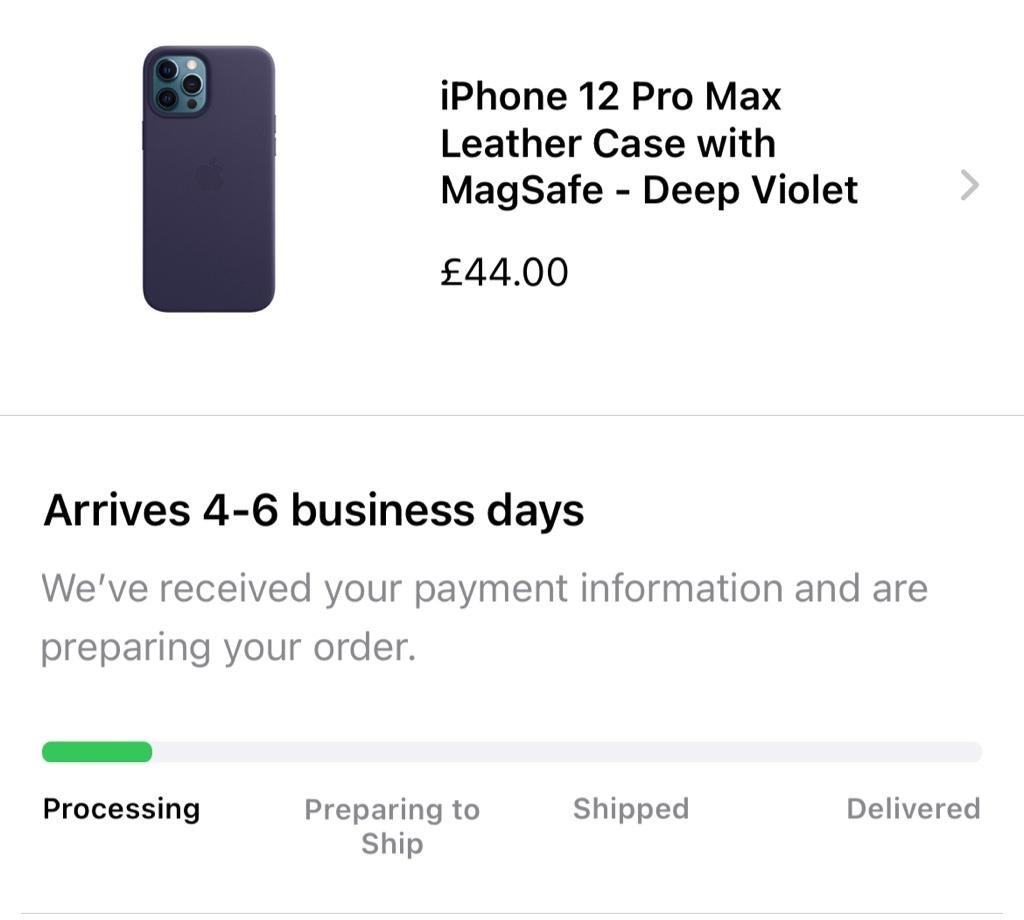Screen dimensions: 1024x920
Task: Open the iPhone 12 Pro Max title line
Action: point(610,97)
